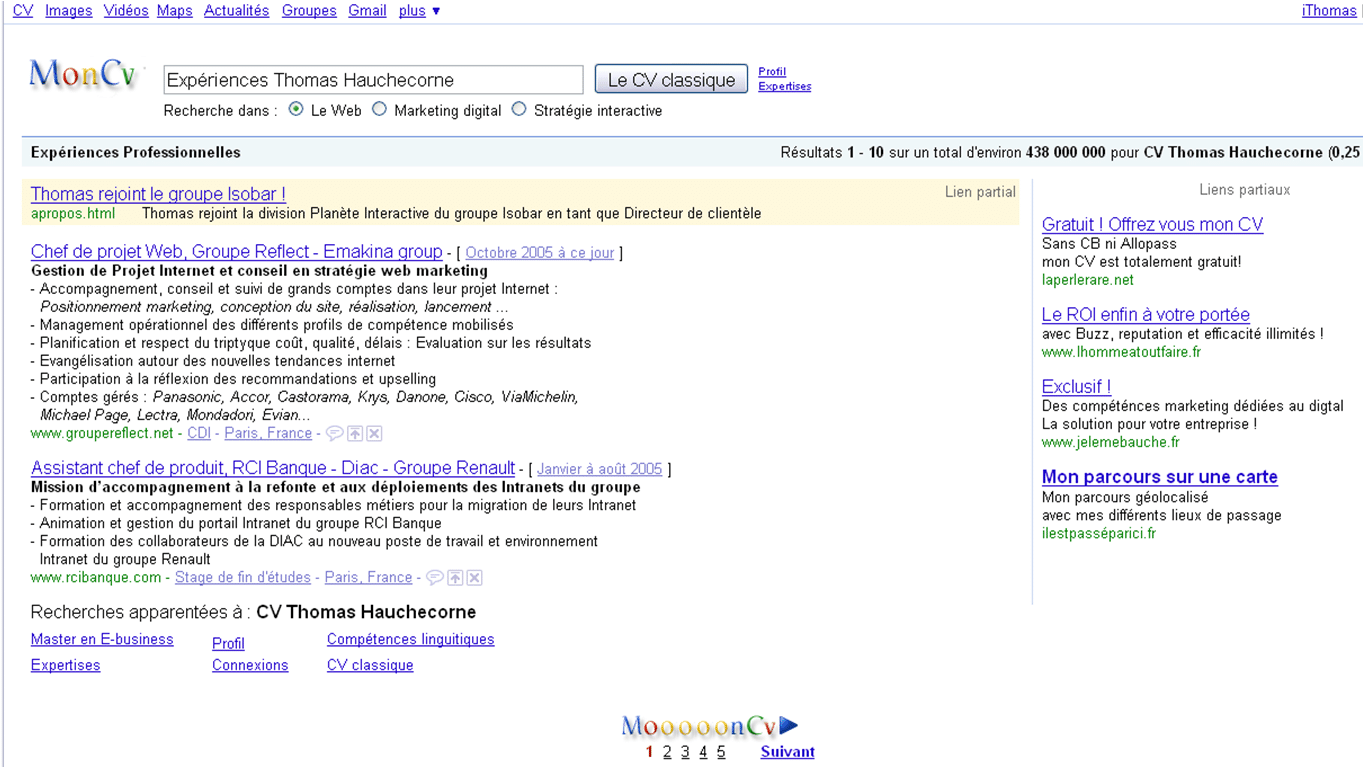Click the 'Lien partial' label in highlighted result

pyautogui.click(x=980, y=192)
